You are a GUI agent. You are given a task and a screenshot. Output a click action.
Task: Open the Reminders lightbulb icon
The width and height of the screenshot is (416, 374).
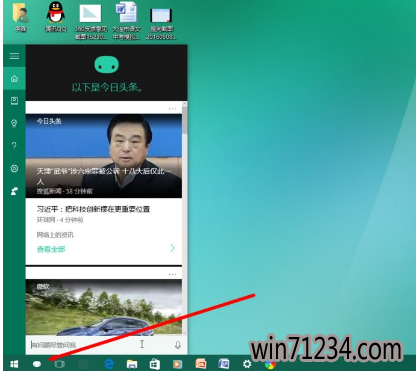point(14,123)
